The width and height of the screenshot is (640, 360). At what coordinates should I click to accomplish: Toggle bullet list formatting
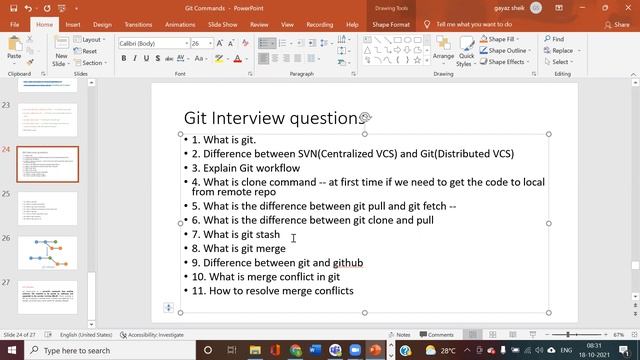click(264, 43)
